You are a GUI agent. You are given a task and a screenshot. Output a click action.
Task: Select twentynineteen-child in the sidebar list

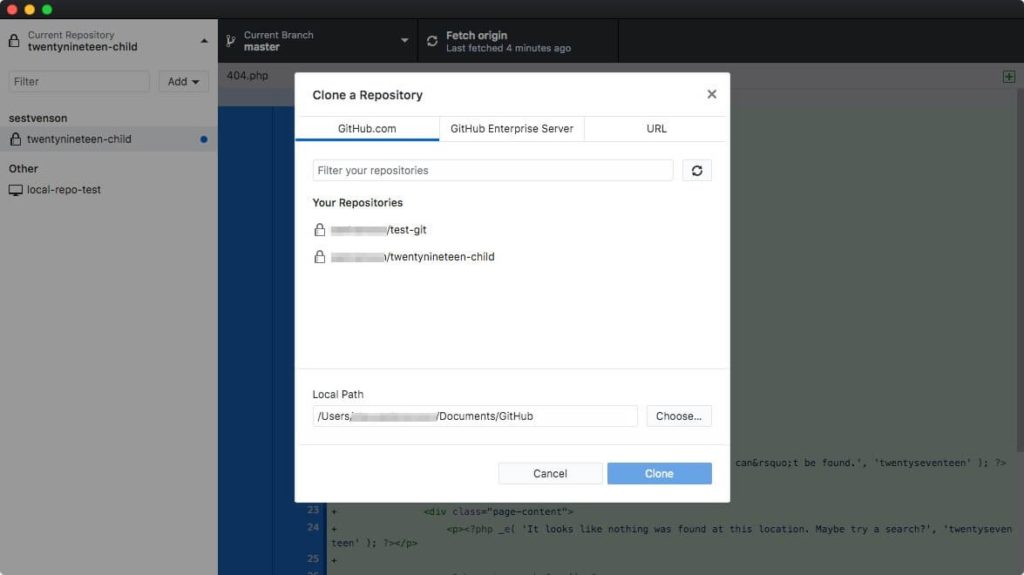click(x=108, y=139)
